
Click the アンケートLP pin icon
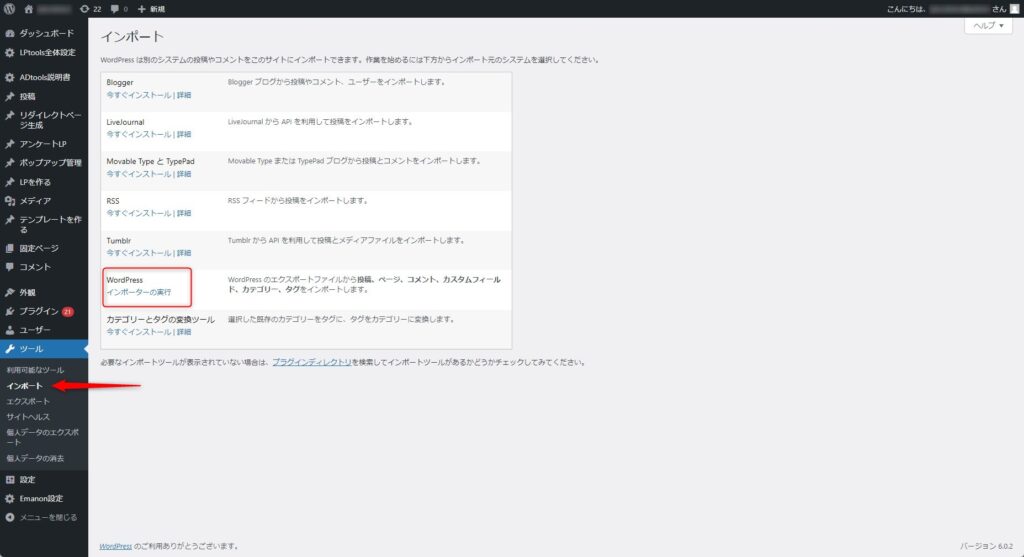pyautogui.click(x=9, y=144)
